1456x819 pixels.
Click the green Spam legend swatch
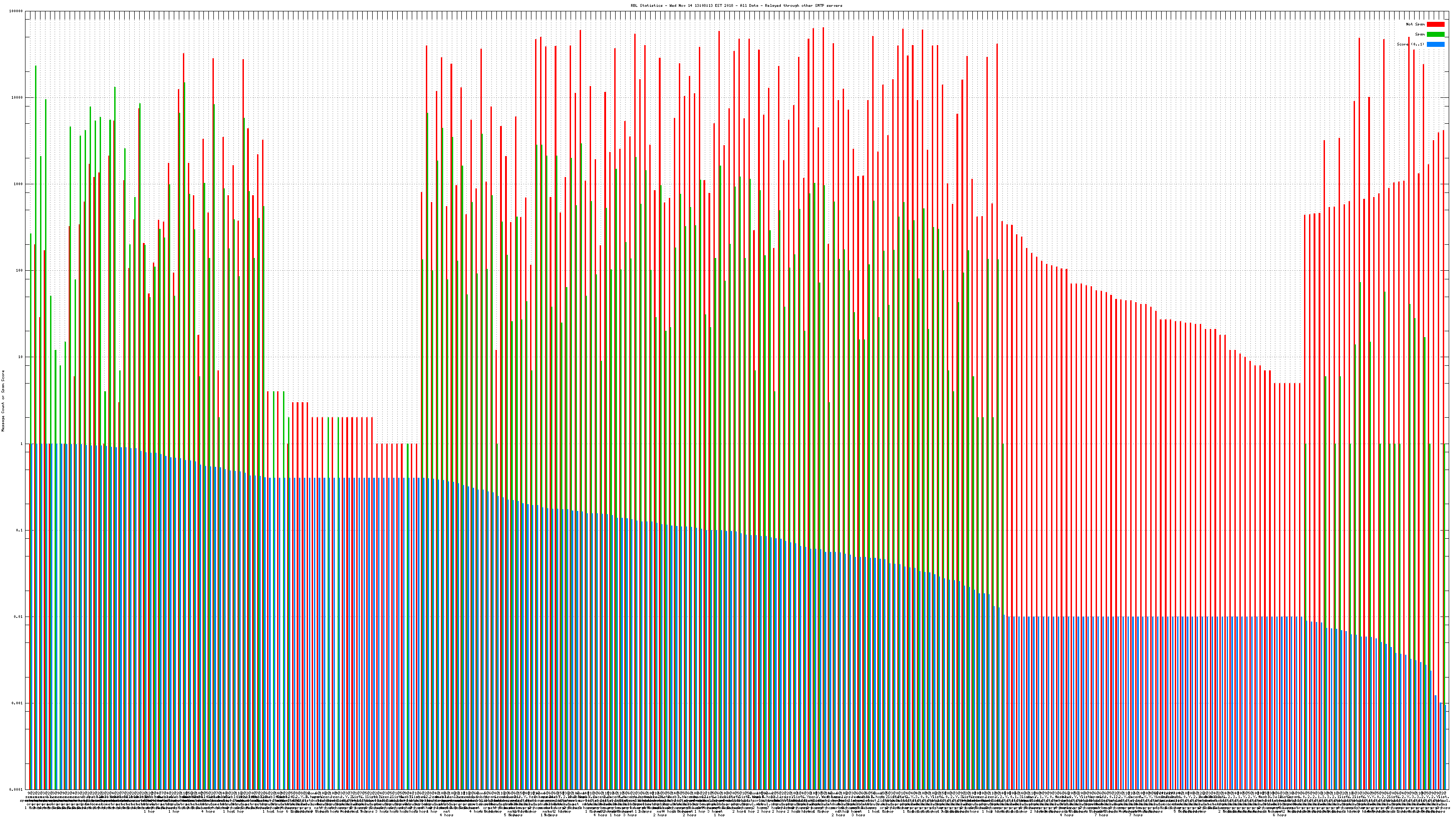pyautogui.click(x=1435, y=35)
